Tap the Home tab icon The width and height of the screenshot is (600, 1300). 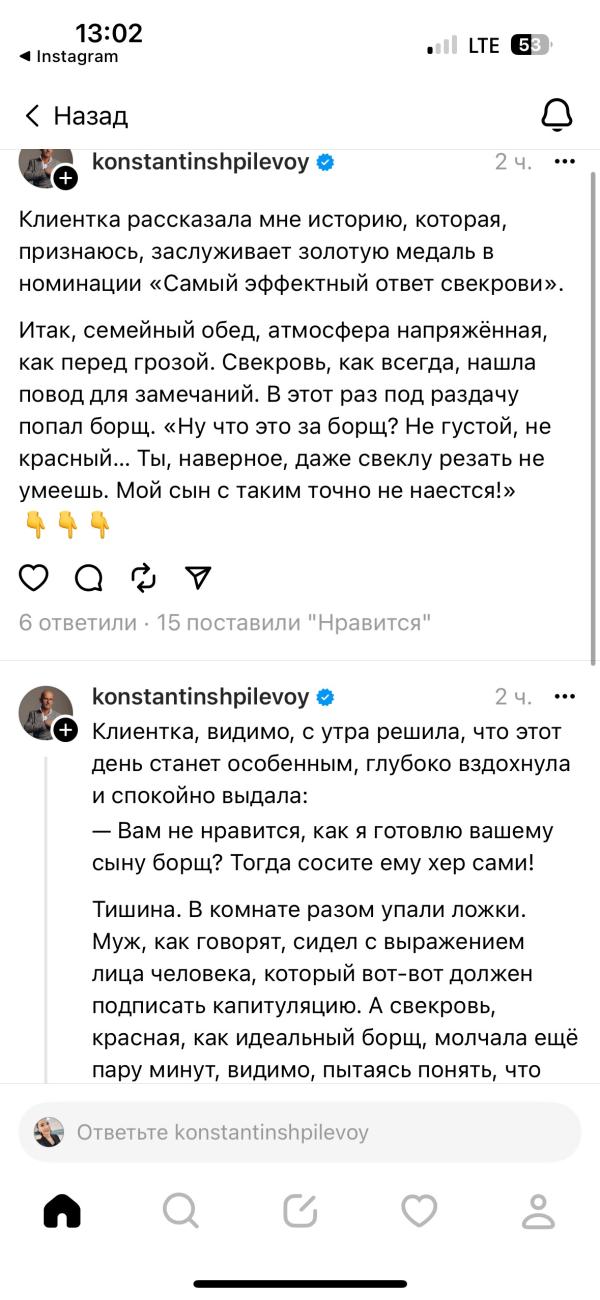point(62,1211)
